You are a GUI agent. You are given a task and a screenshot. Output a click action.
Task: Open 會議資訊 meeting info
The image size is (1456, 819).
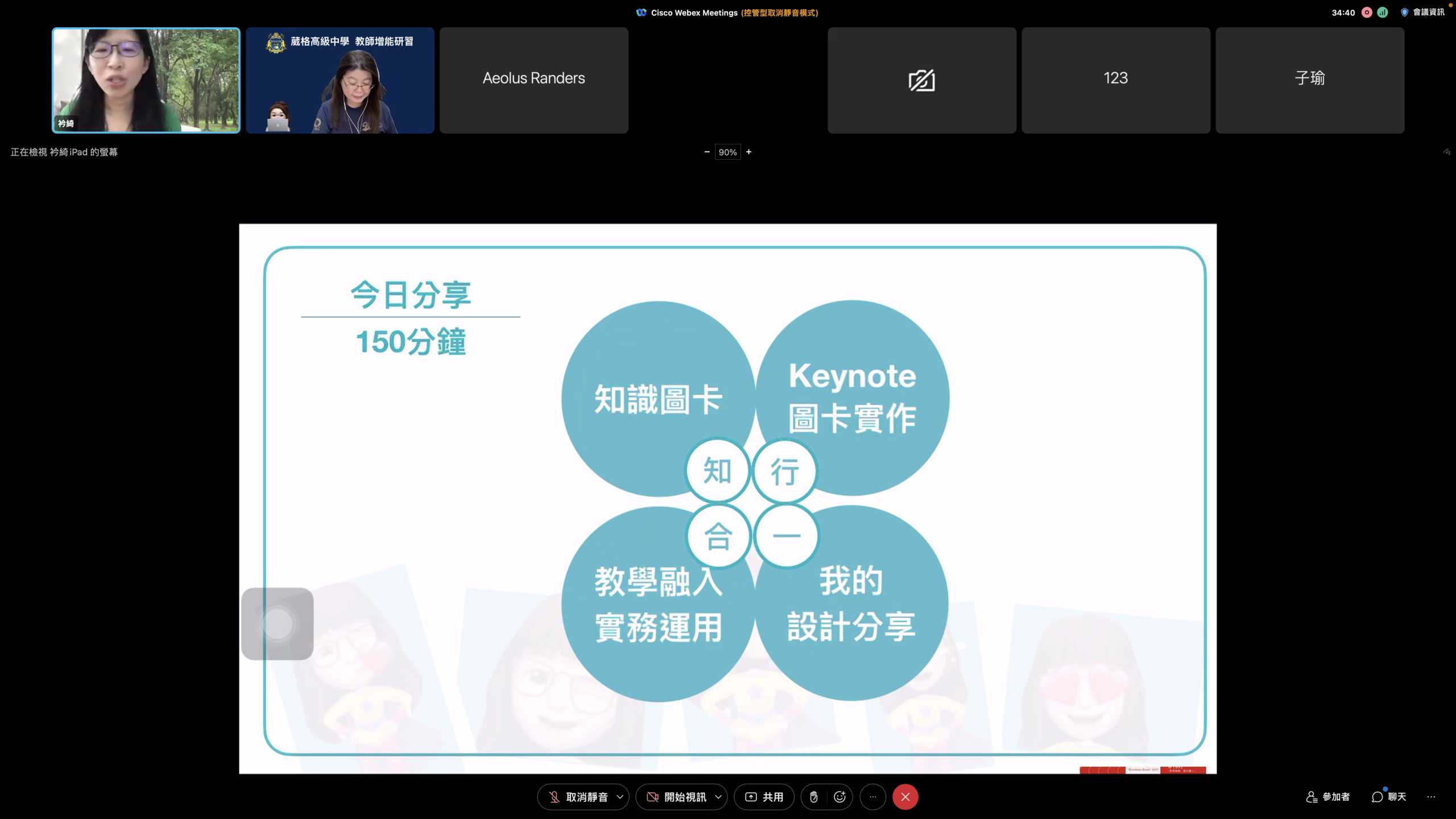click(1422, 13)
